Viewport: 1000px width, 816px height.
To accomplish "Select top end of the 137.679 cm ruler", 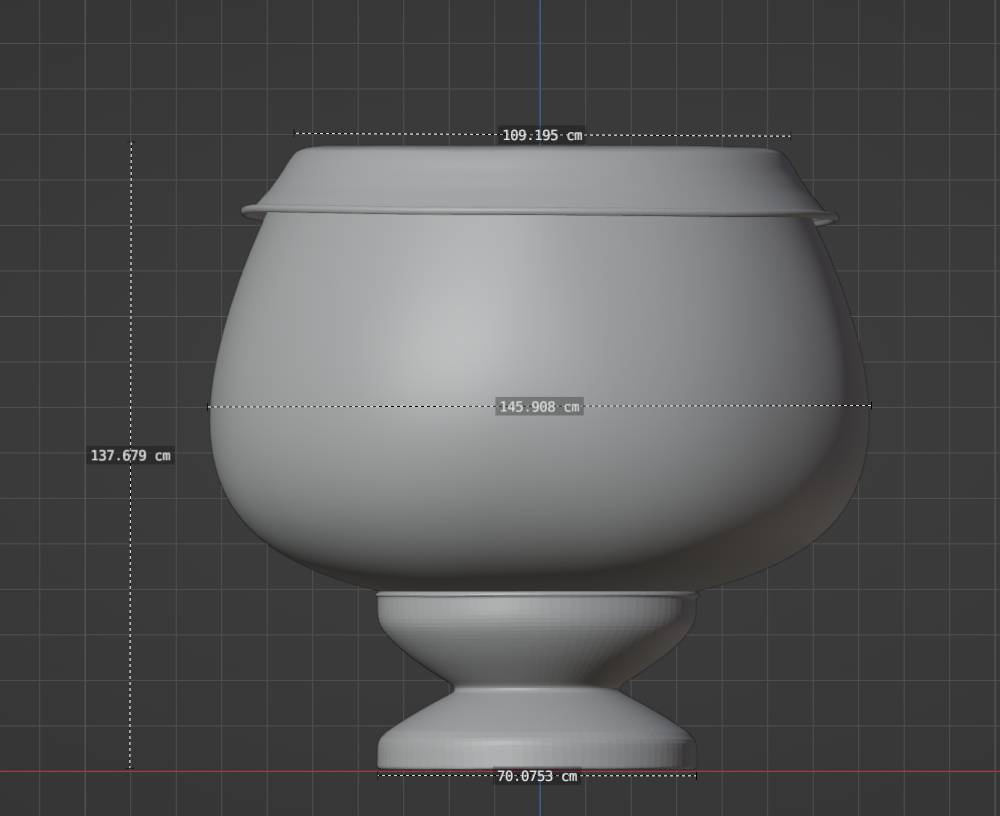I will (131, 143).
